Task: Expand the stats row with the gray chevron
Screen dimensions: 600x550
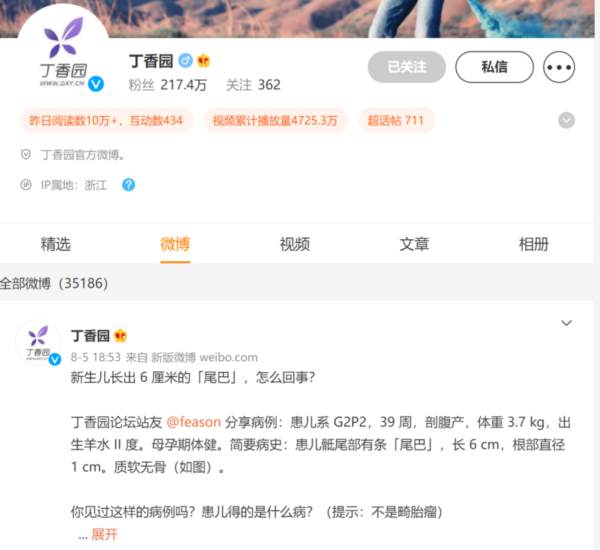Action: (x=566, y=121)
